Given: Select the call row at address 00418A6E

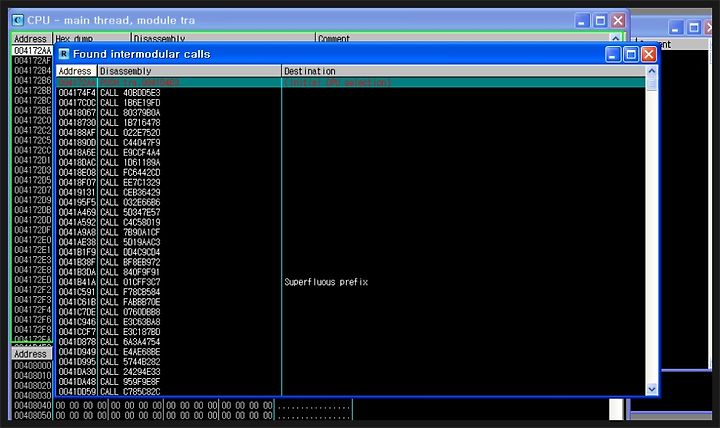Looking at the screenshot, I should point(351,152).
